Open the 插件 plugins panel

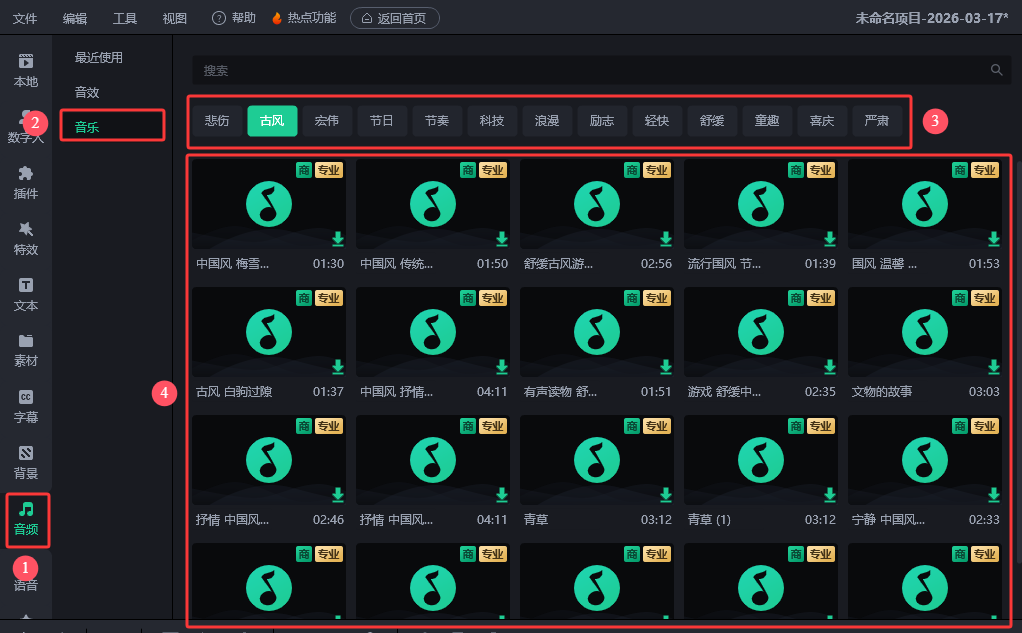(x=26, y=182)
